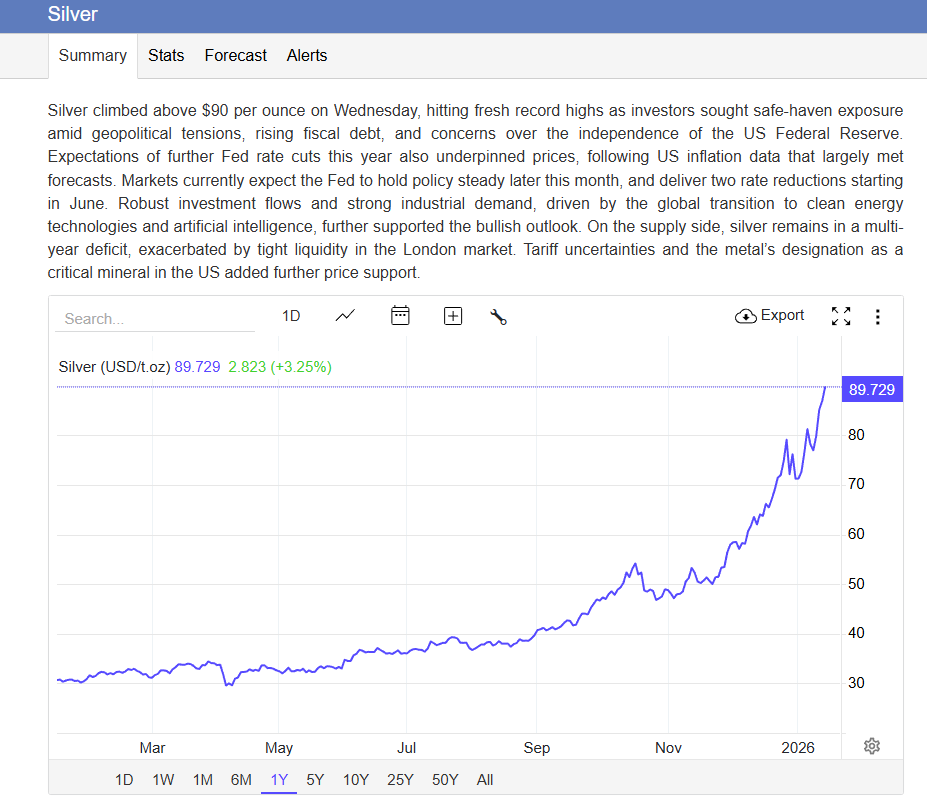Select the 5Y time range
Viewport: 927px width, 809px height.
point(315,780)
